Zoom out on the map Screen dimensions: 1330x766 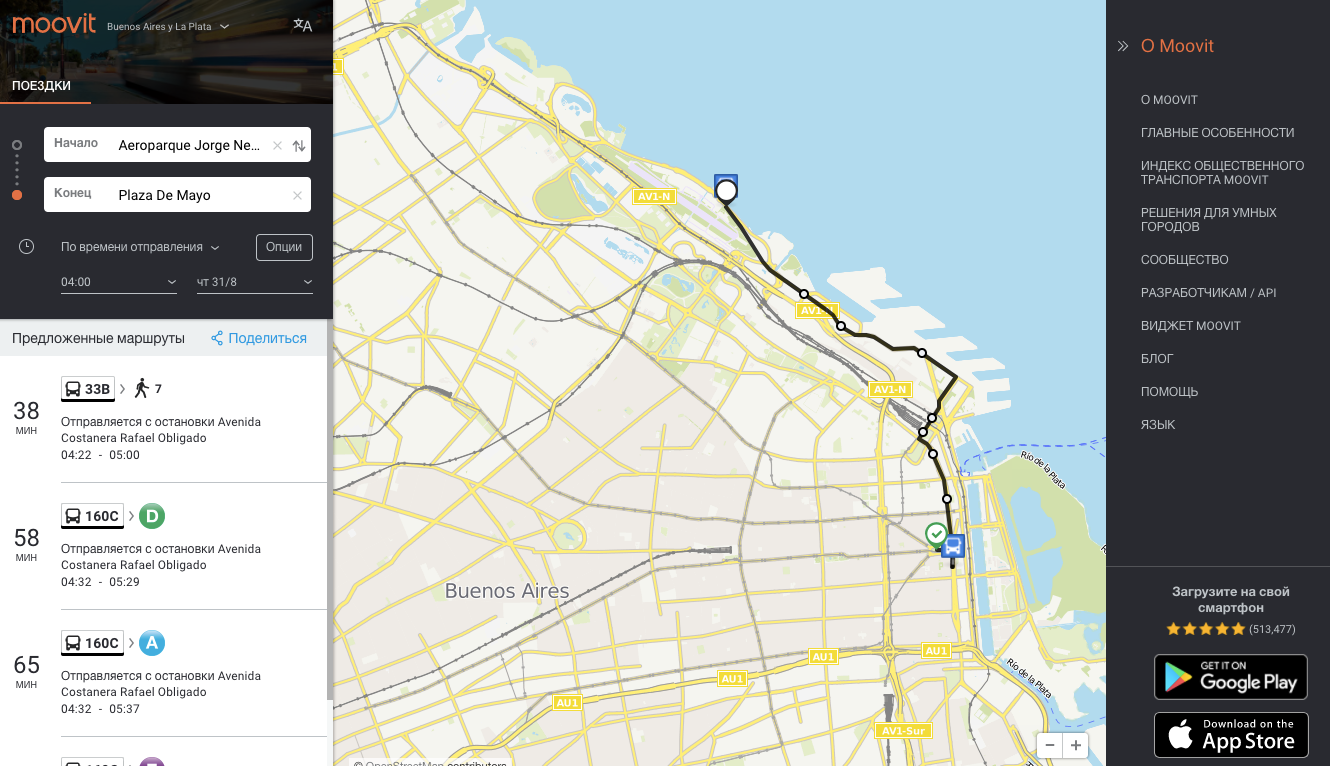tap(1049, 745)
